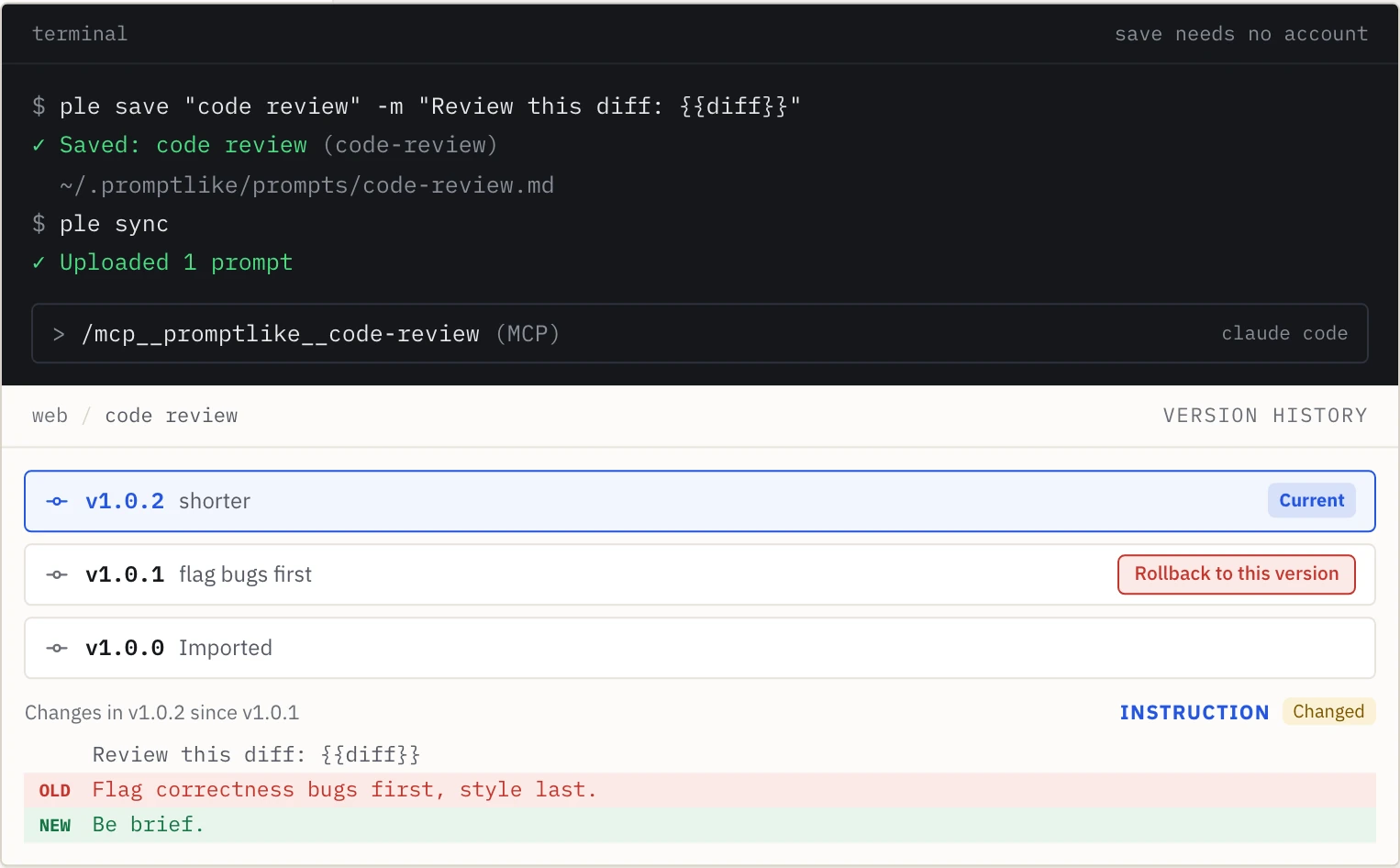
Task: Click the 'save needs no account' text
Action: [x=1241, y=34]
